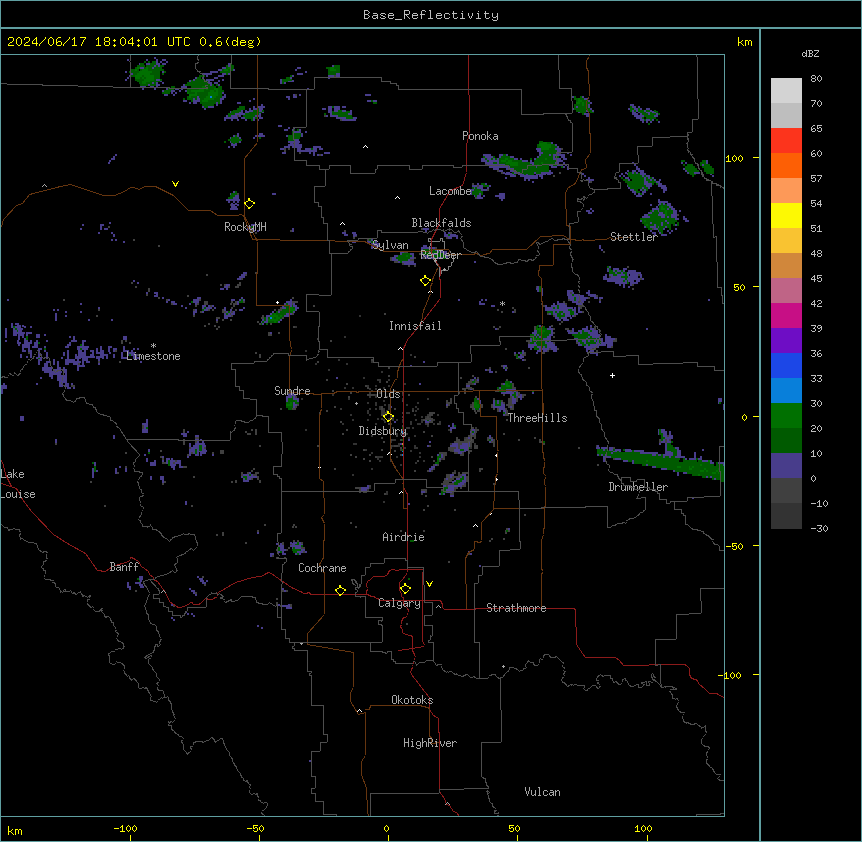Image resolution: width=862 pixels, height=842 pixels.
Task: Click the -30 value on dBZ legend
Action: click(x=819, y=529)
